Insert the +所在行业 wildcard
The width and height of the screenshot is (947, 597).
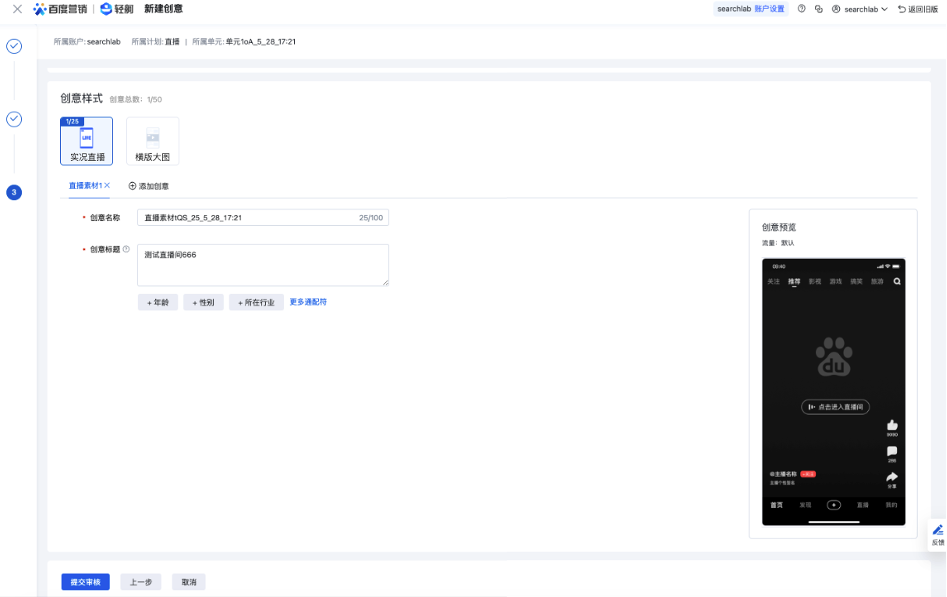(256, 302)
